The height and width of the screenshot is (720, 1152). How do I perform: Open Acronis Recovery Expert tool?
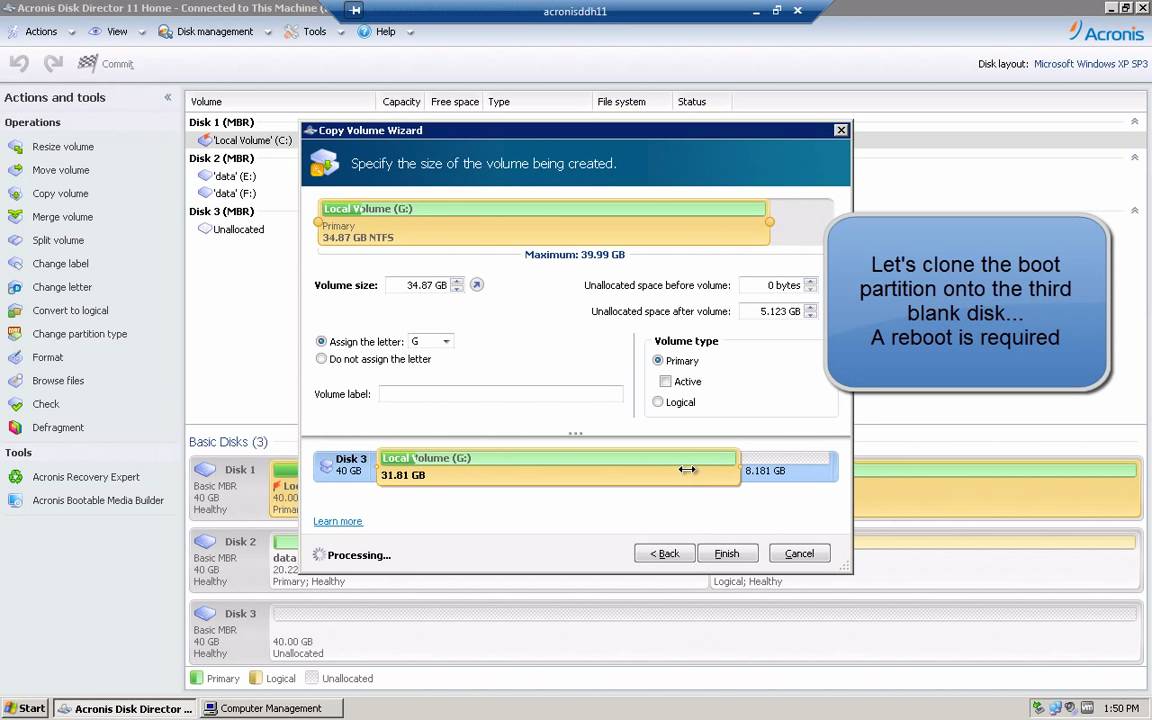[x=15, y=477]
